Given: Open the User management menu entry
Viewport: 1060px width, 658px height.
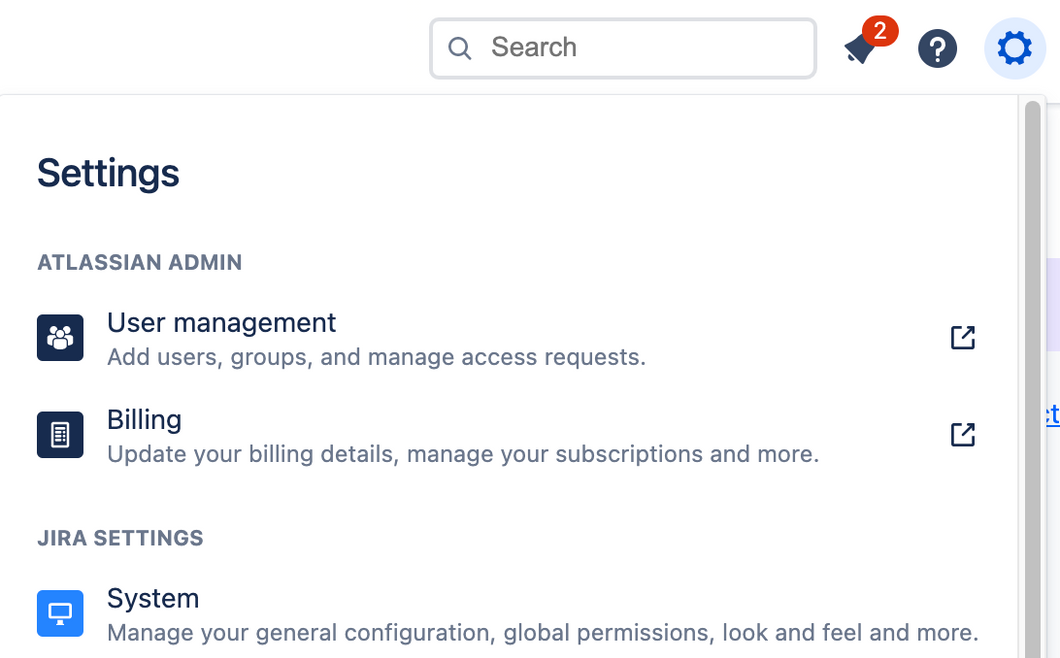Looking at the screenshot, I should click(221, 323).
